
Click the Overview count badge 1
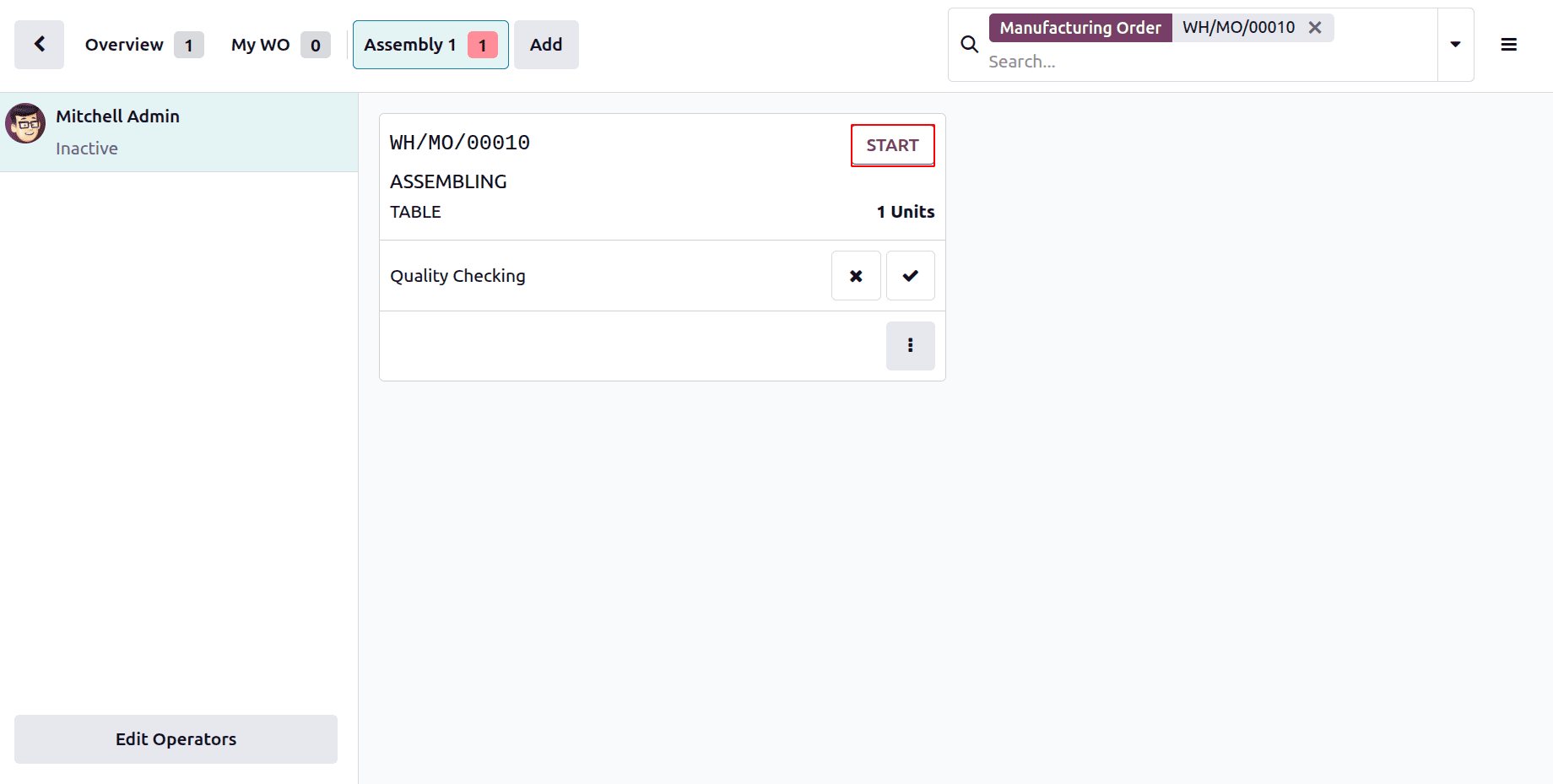(189, 45)
